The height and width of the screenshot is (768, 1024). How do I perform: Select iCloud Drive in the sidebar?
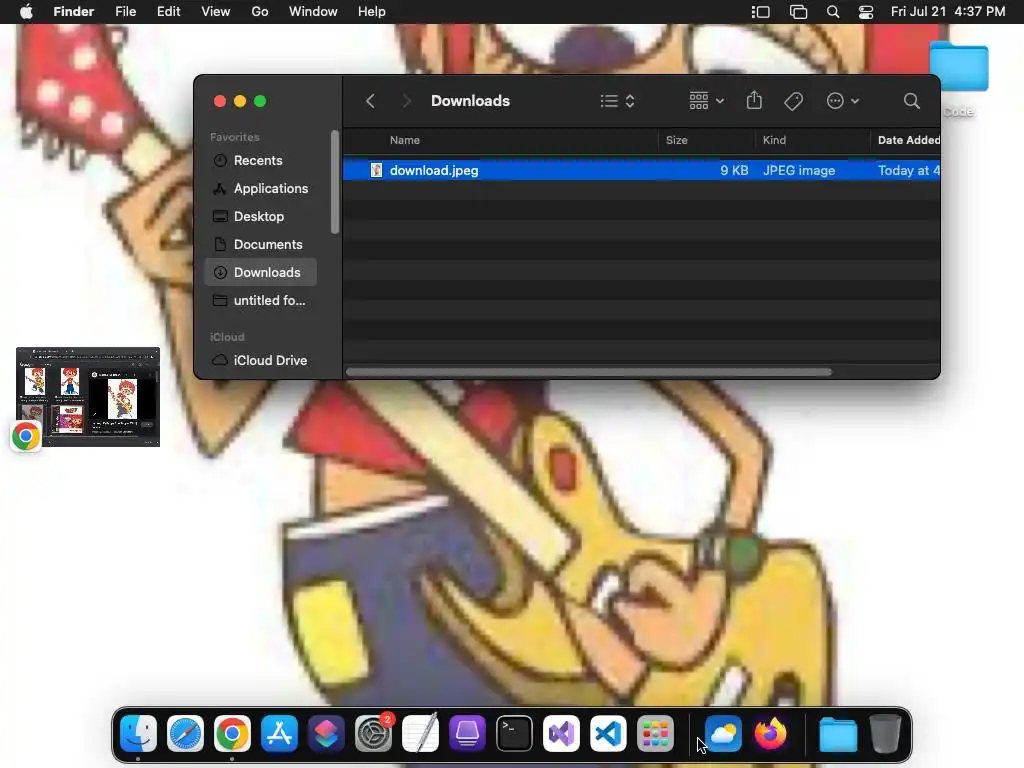coord(260,360)
